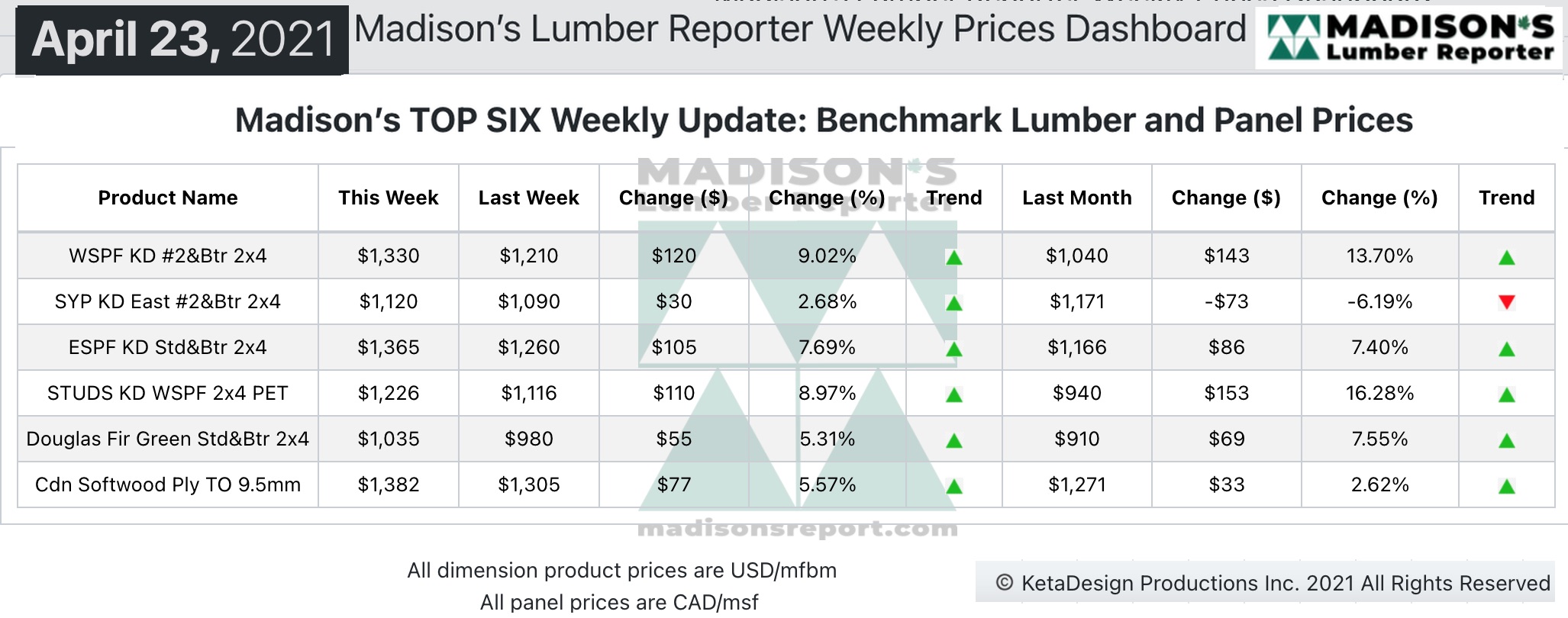Click the Weekly Prices Dashboard title
1568x618 pixels.
[800, 29]
